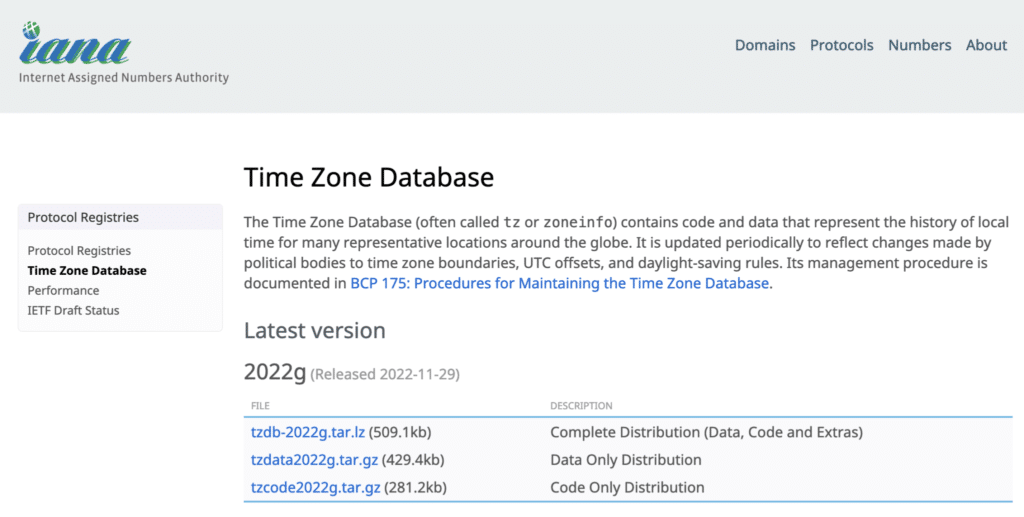Click the globe icon on the IANA logo
1024x517 pixels.
click(31, 30)
